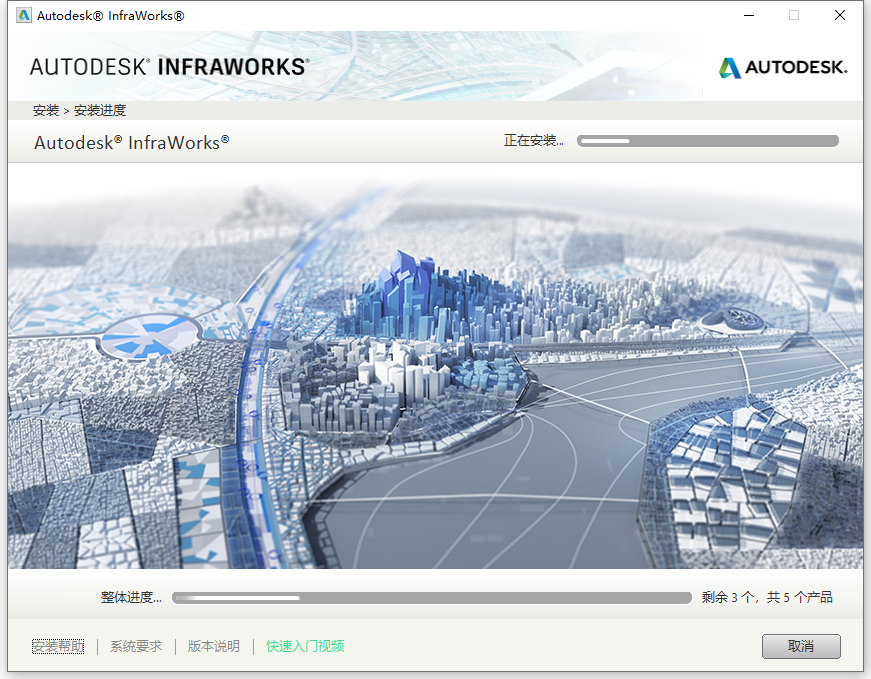
Task: Click the 整体进度... label
Action: coord(131,597)
